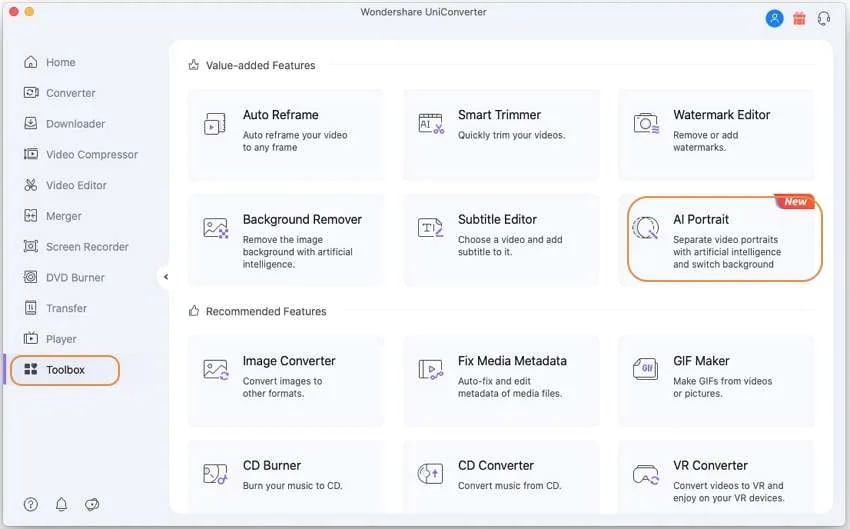
Task: Click the Fix Media Metadata icon
Action: 431,370
